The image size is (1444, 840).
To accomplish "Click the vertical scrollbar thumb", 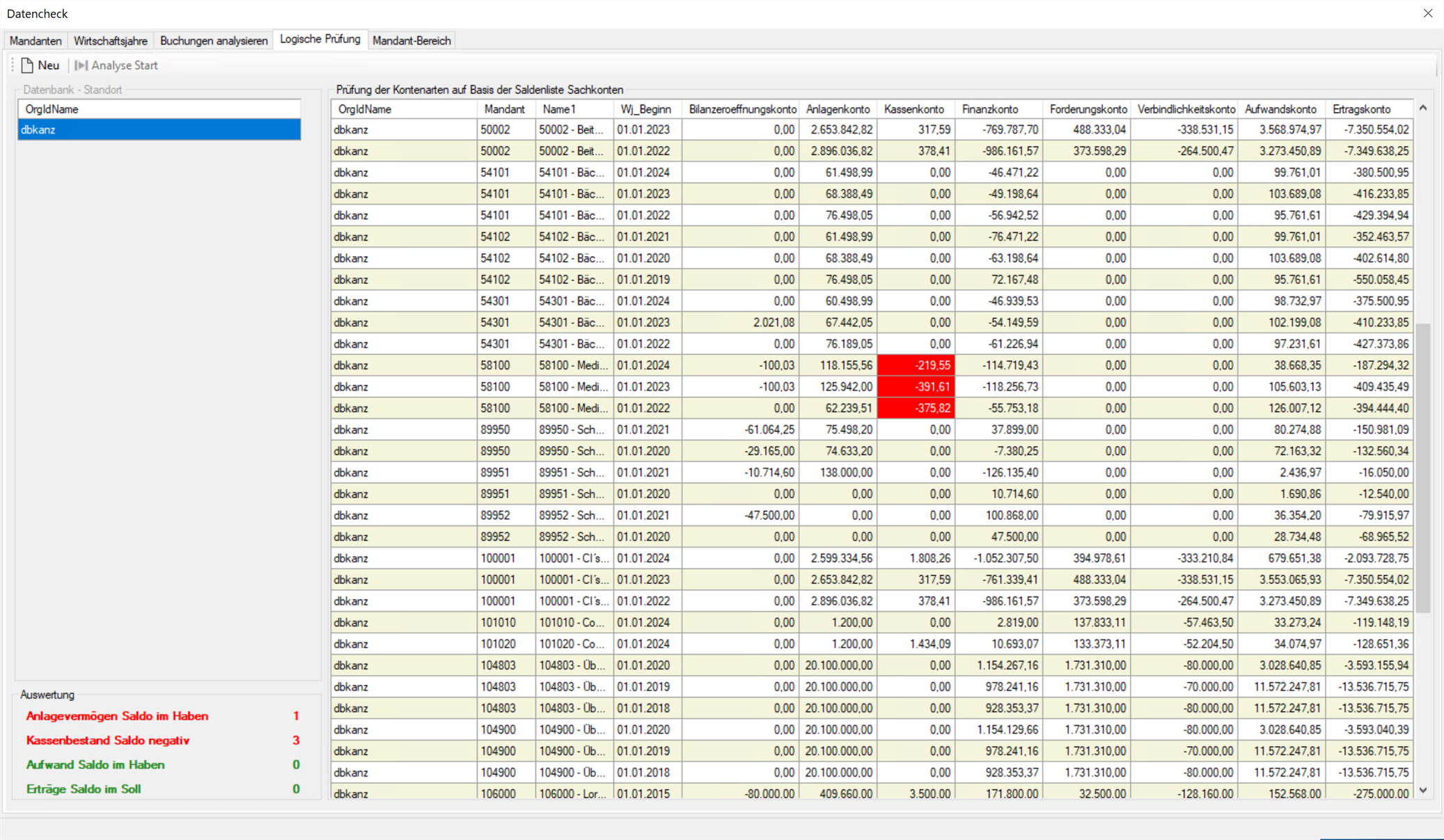I will (x=1423, y=468).
